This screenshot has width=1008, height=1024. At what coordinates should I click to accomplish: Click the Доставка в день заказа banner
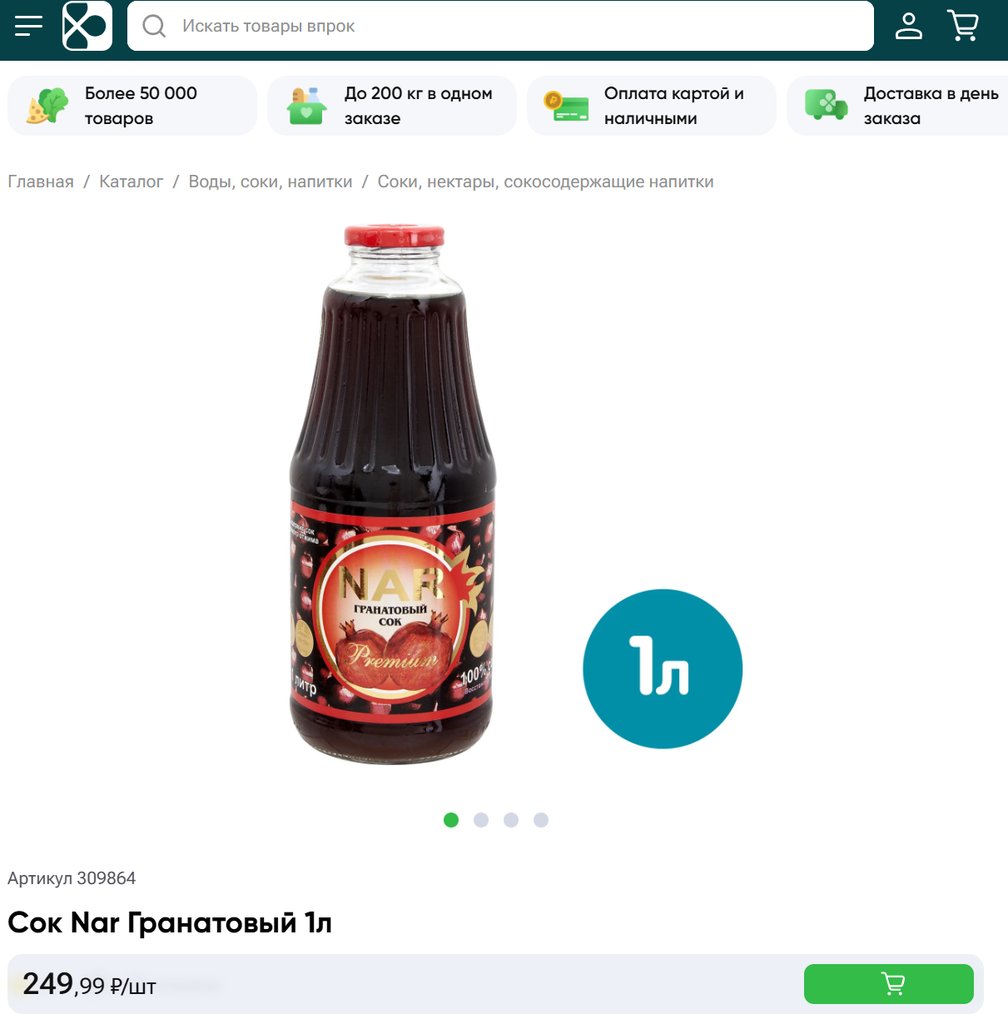[898, 106]
